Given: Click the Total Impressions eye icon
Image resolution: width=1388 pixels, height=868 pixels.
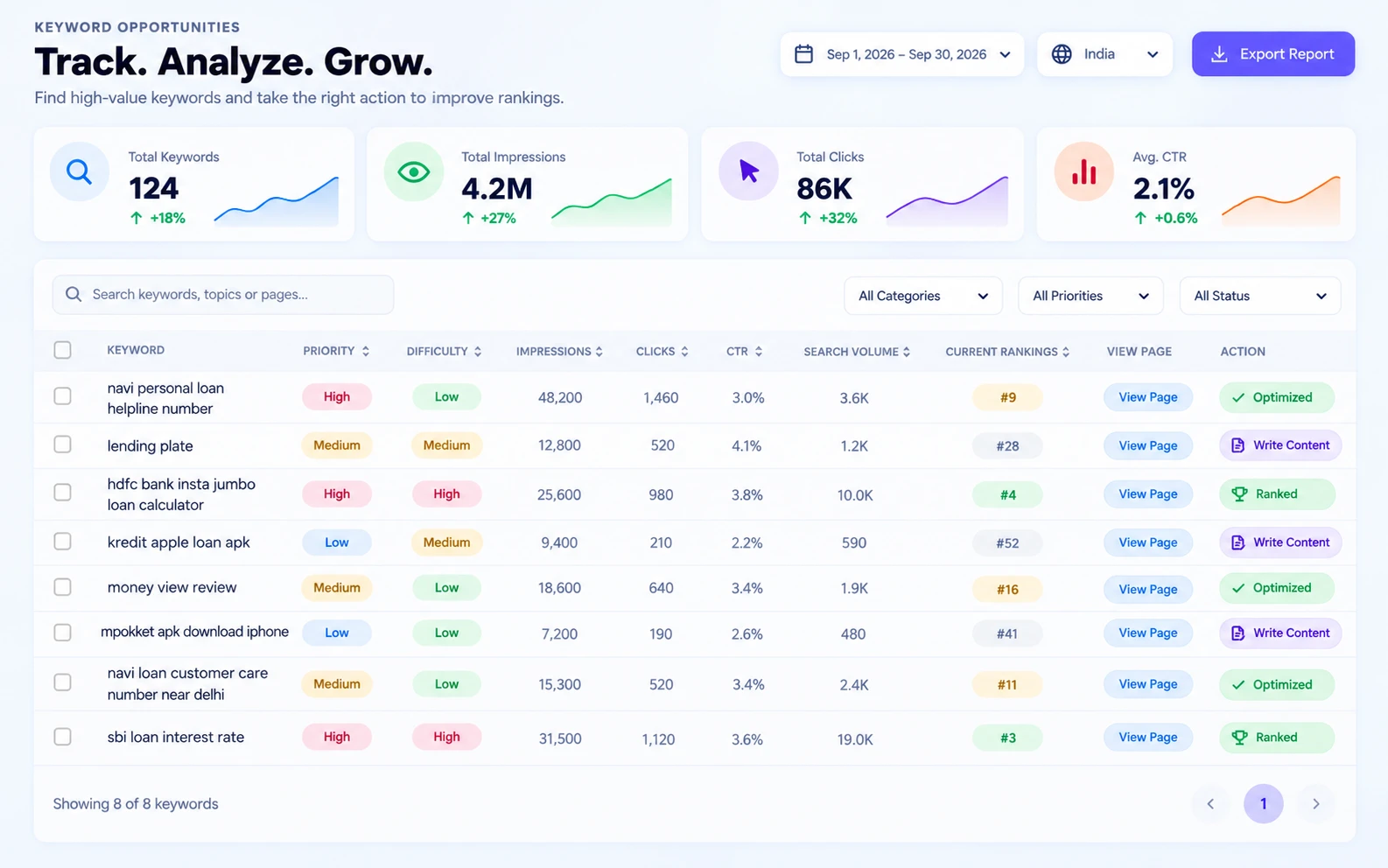Looking at the screenshot, I should 414,171.
